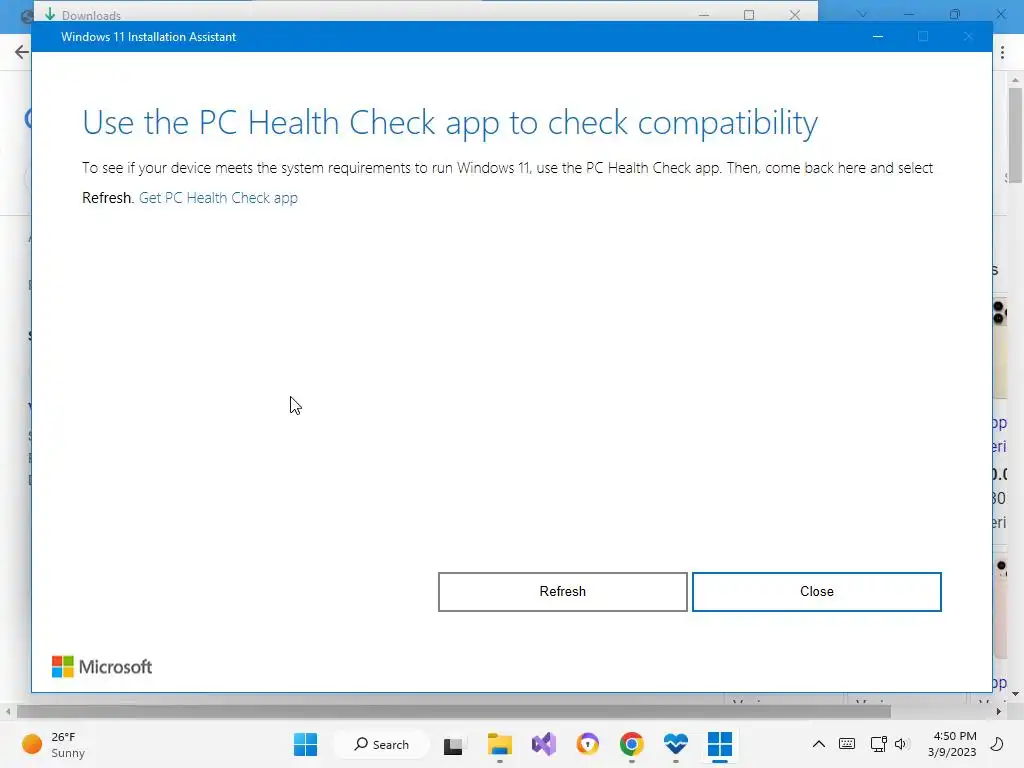Open the volume control tray icon
The image size is (1024, 768).
(902, 744)
